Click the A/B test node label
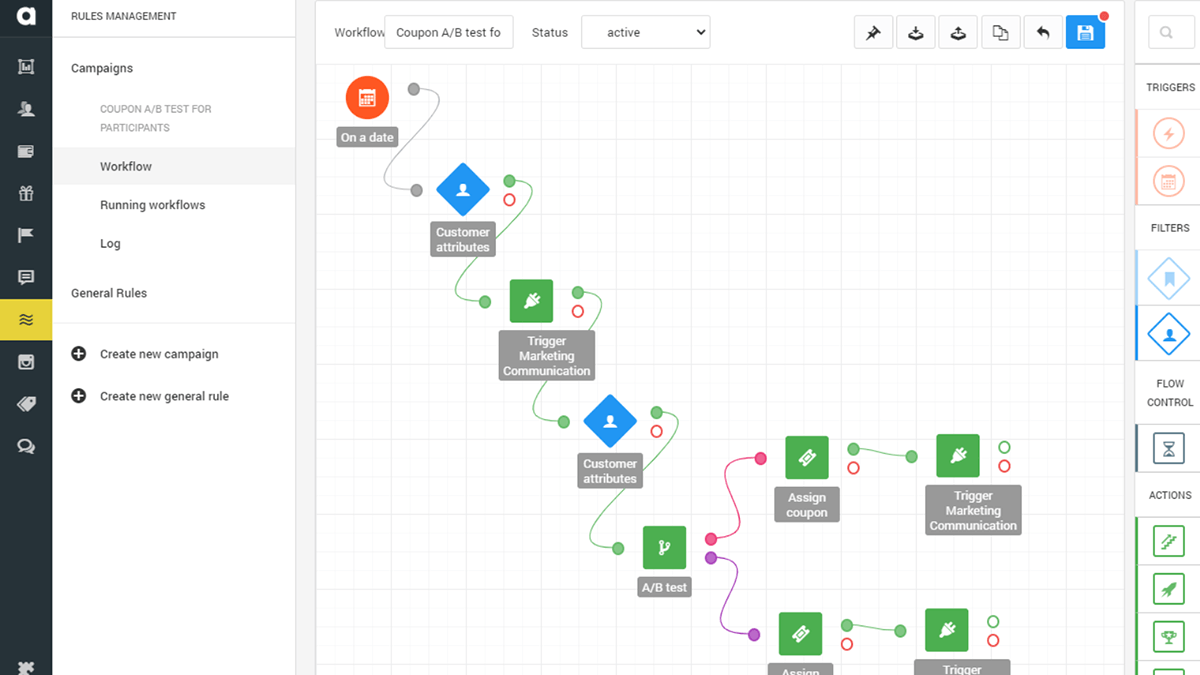 click(664, 587)
